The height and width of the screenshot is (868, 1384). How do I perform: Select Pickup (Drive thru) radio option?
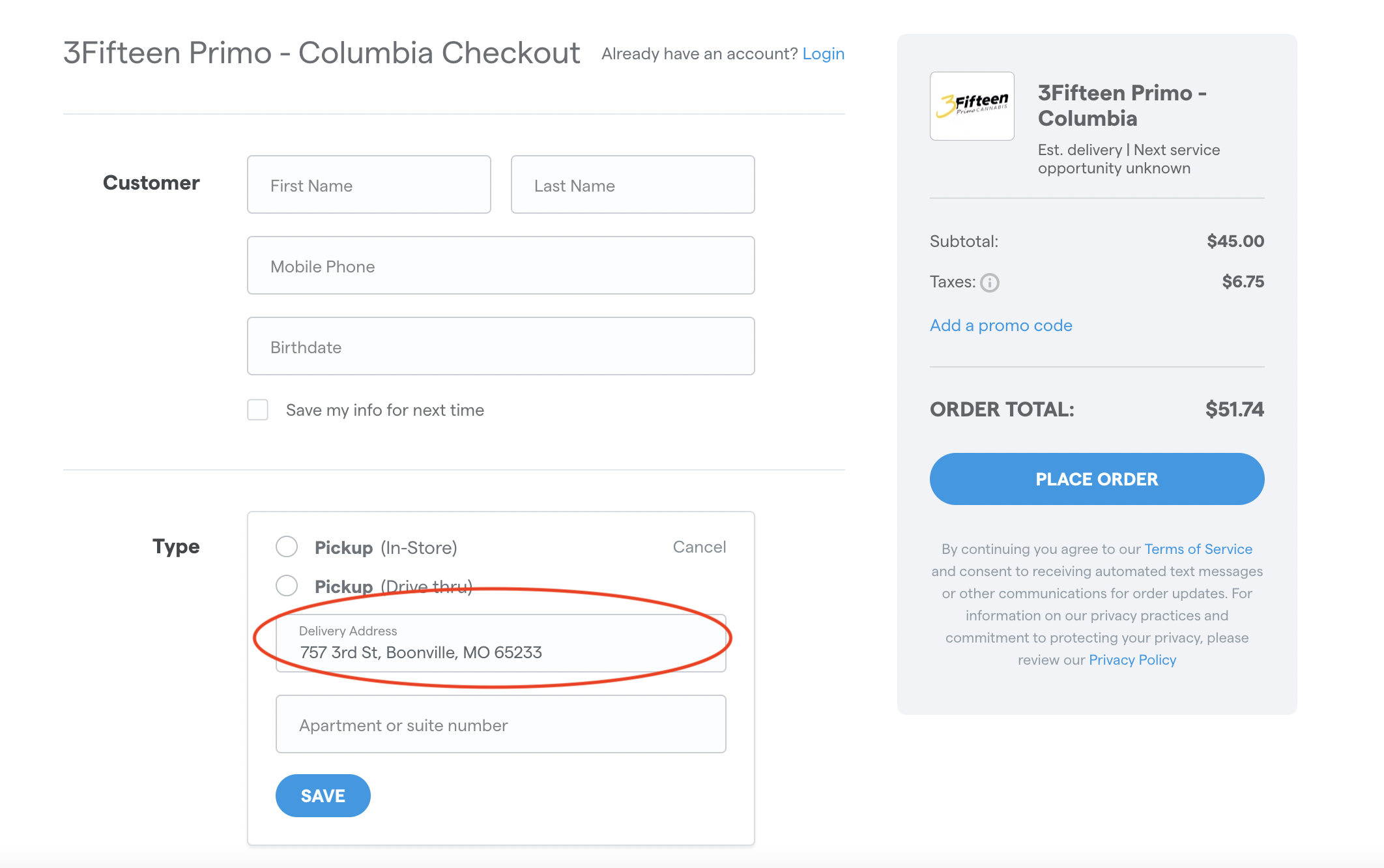(287, 586)
